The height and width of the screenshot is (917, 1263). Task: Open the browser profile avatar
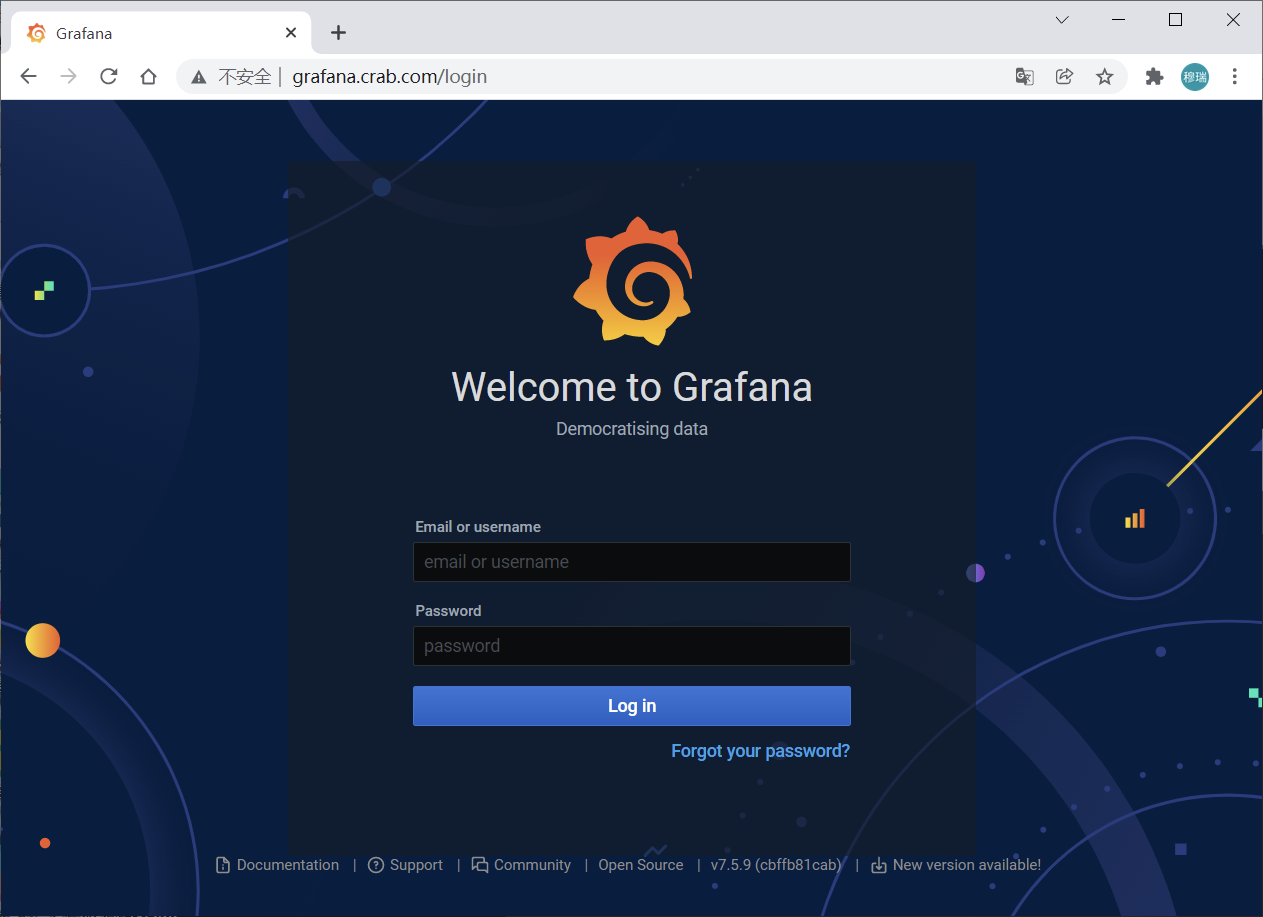pos(1195,77)
